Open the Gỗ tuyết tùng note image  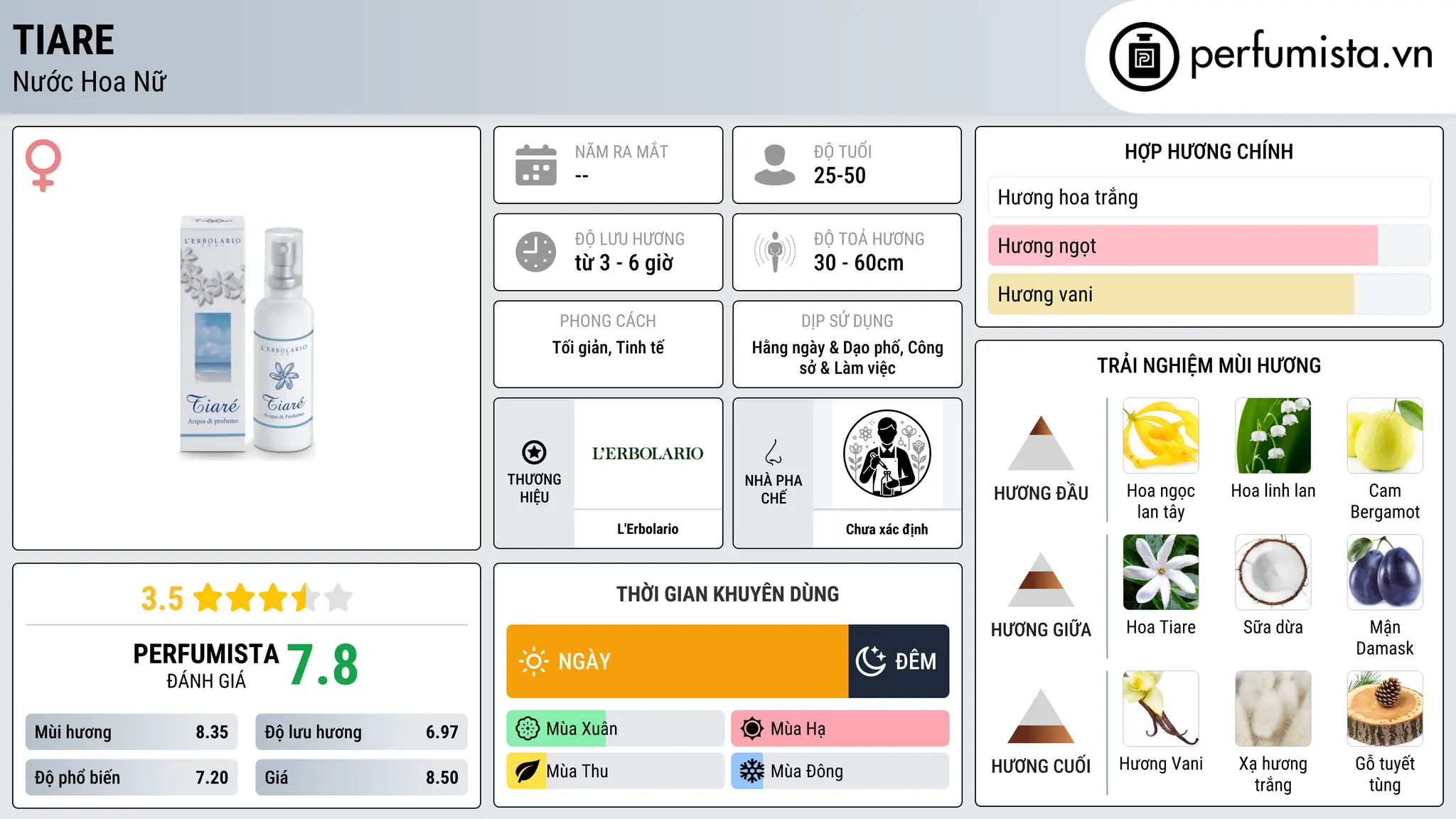pyautogui.click(x=1385, y=709)
